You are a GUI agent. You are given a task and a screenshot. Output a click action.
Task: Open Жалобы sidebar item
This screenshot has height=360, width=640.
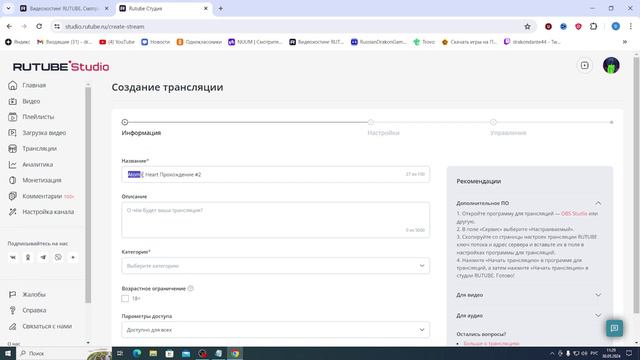(x=27, y=294)
